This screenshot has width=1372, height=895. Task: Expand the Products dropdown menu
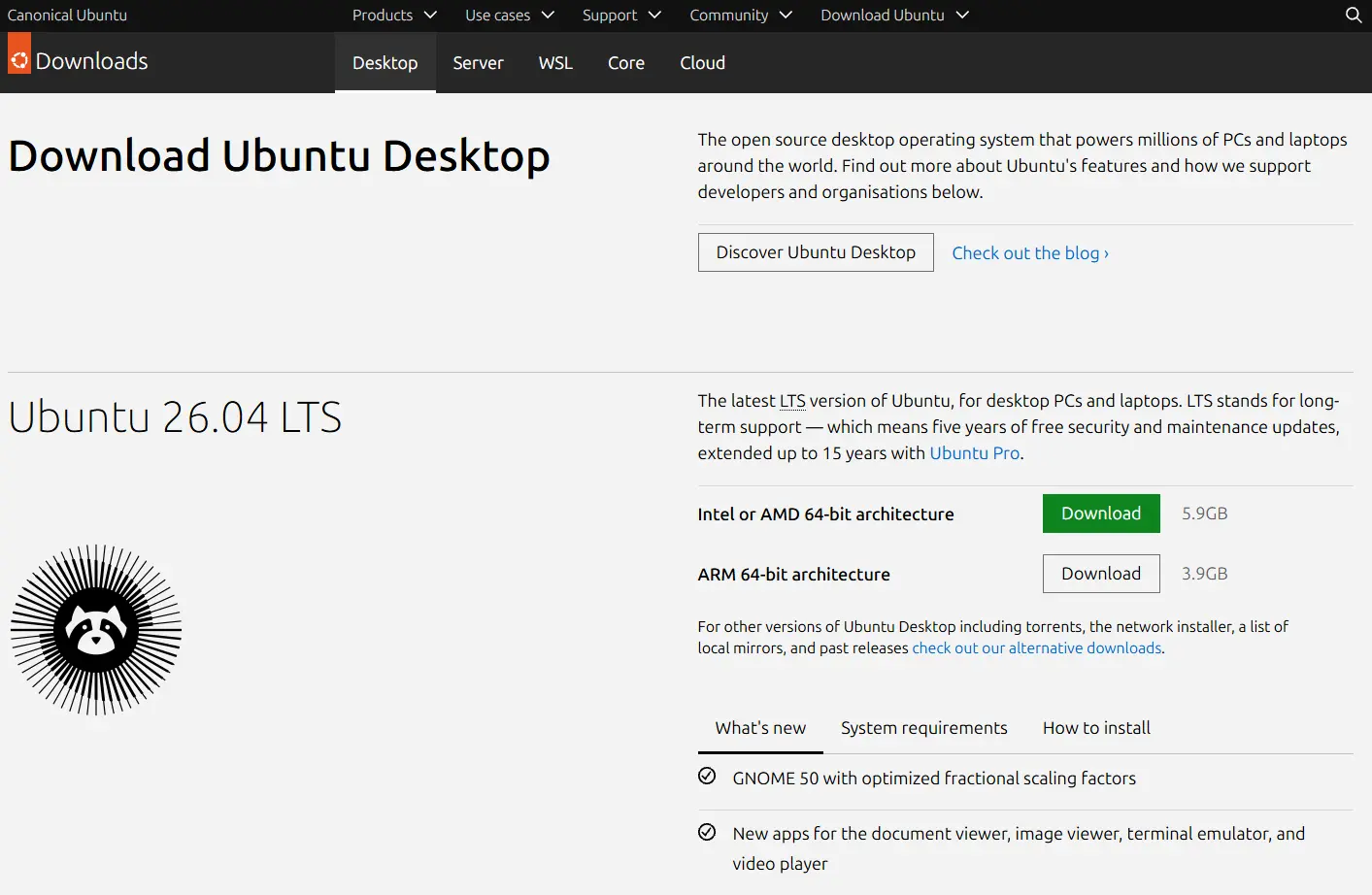(394, 15)
